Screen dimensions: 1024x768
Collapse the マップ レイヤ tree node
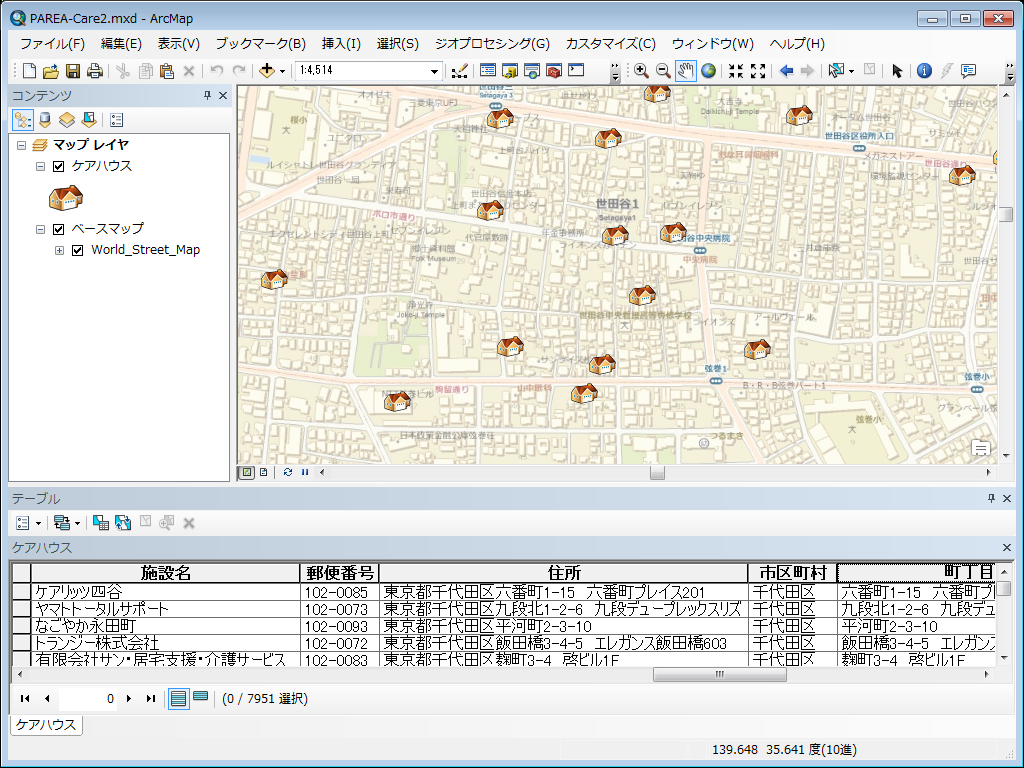pyautogui.click(x=22, y=145)
